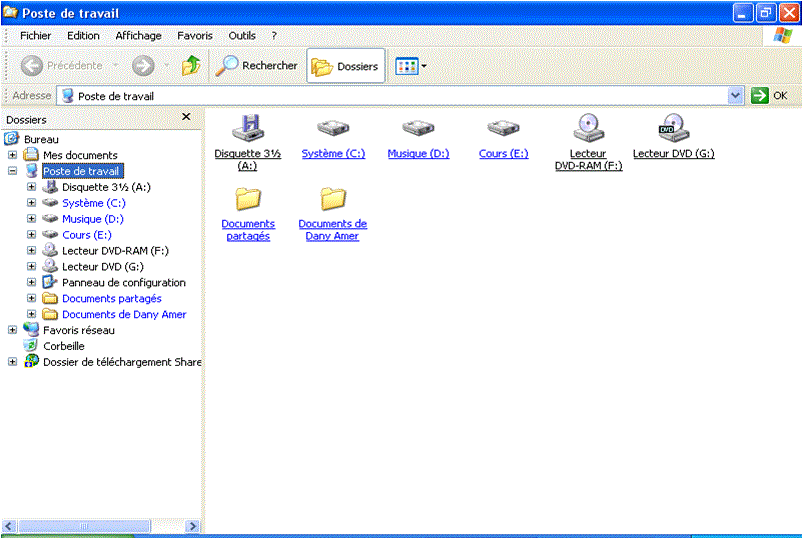Close the Dossiers side panel
This screenshot has width=803, height=539.
pos(186,117)
